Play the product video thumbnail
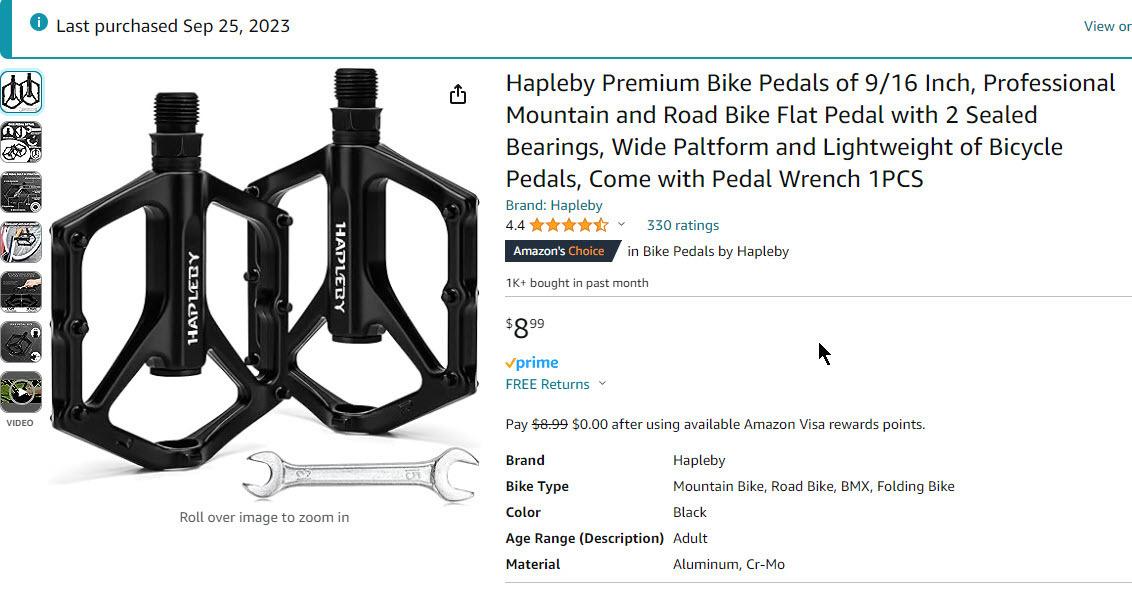1132x593 pixels. click(21, 392)
